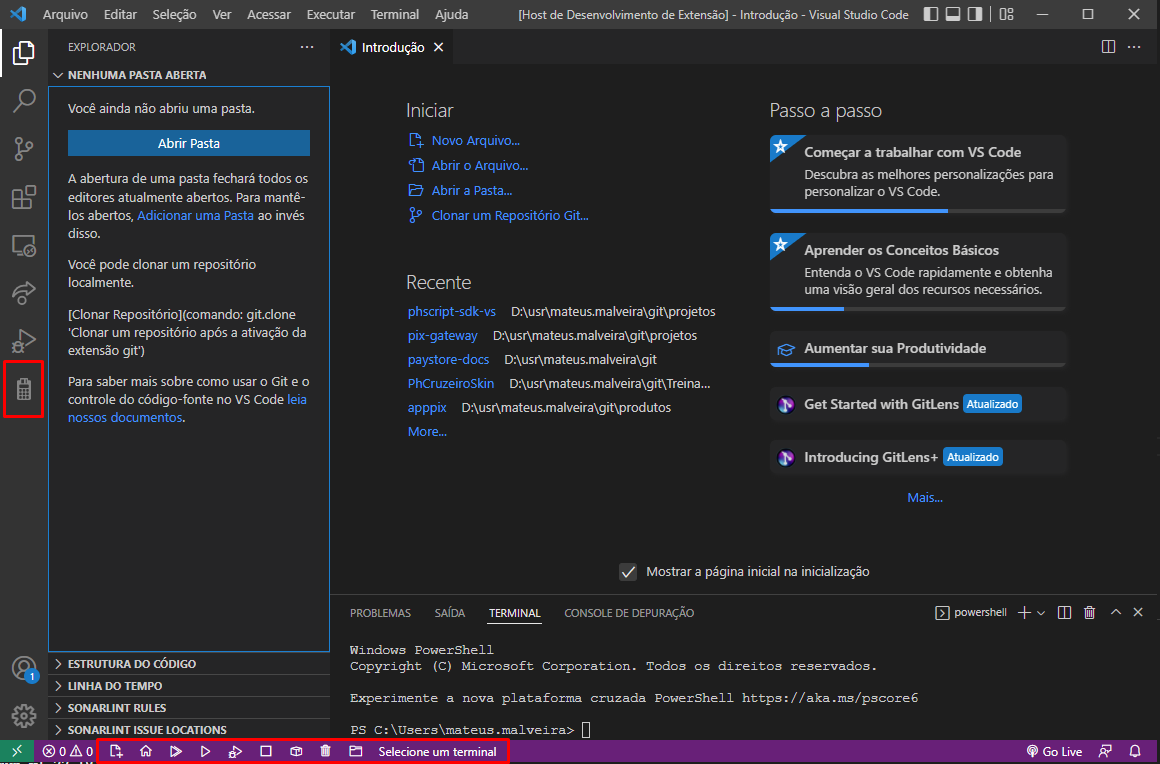
Task: Start Go Live from the status bar
Action: tap(1054, 750)
